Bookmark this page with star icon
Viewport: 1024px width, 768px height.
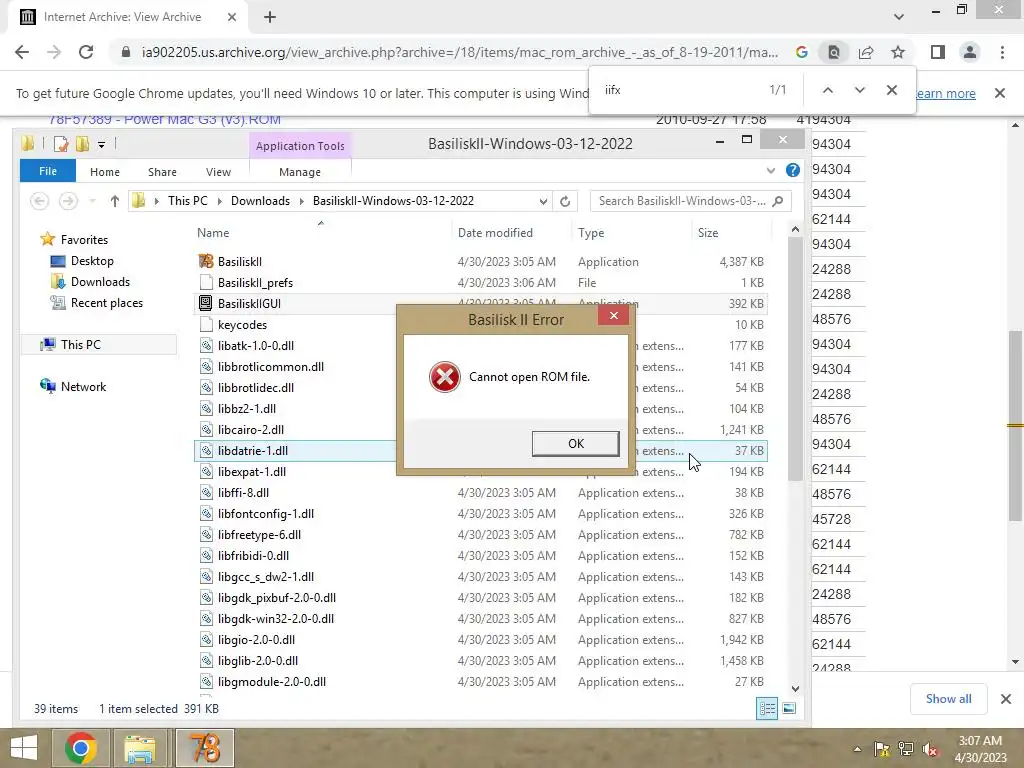(x=898, y=52)
